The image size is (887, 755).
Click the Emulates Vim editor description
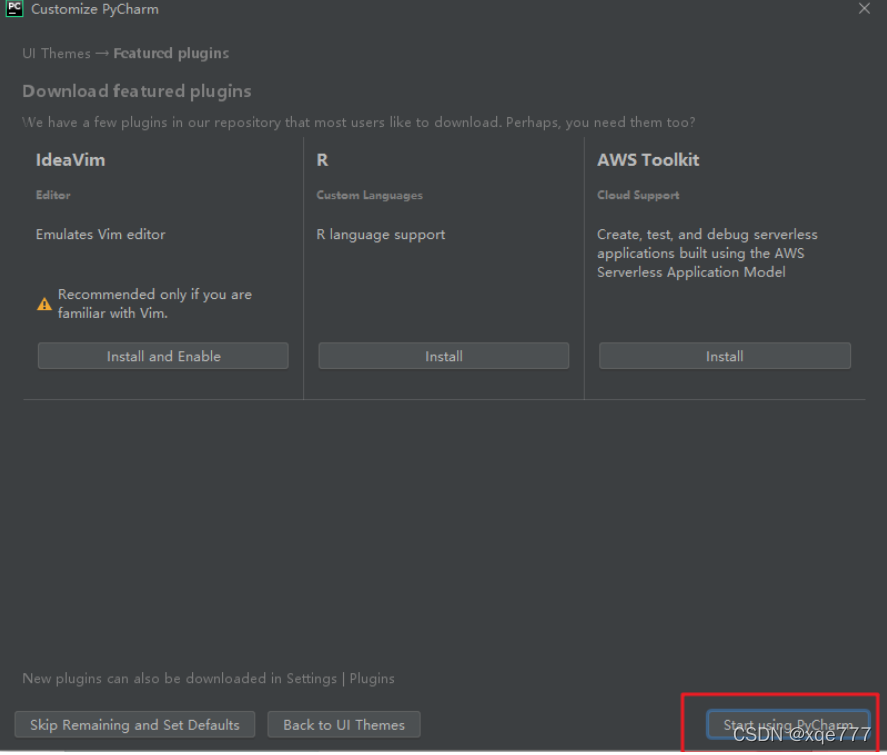pos(101,234)
